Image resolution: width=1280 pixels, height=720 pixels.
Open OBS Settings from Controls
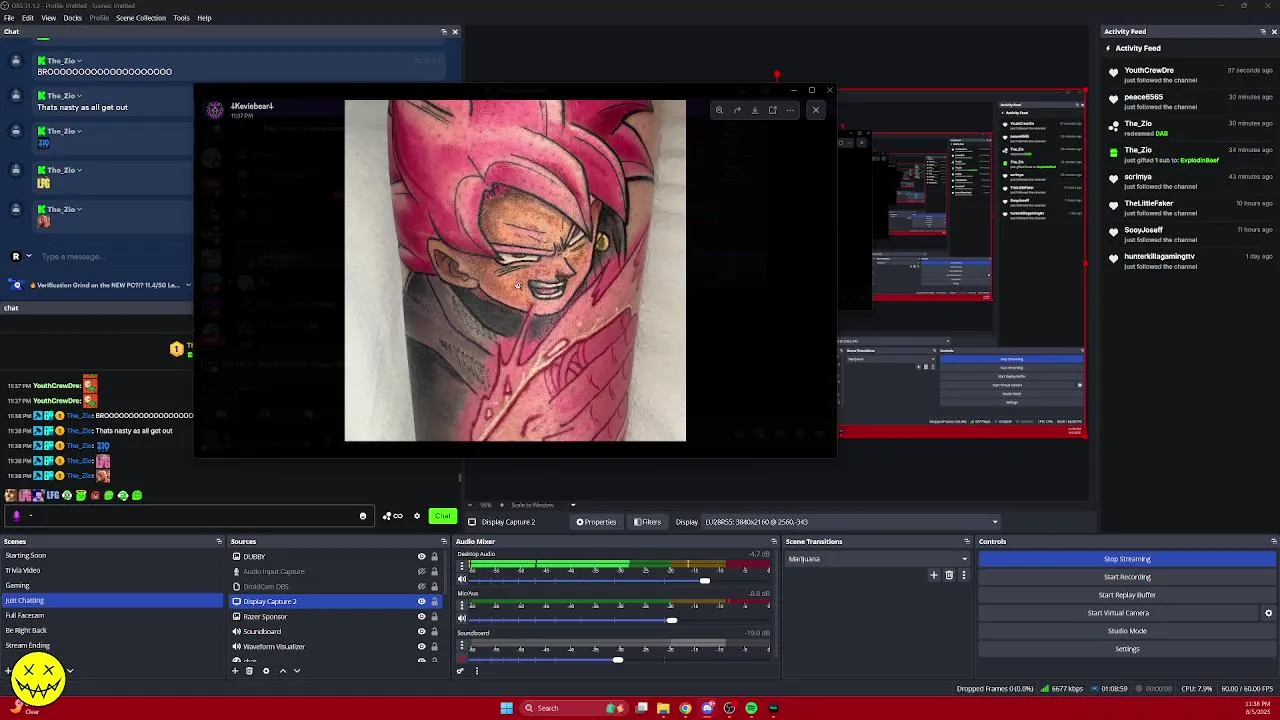[x=1127, y=649]
